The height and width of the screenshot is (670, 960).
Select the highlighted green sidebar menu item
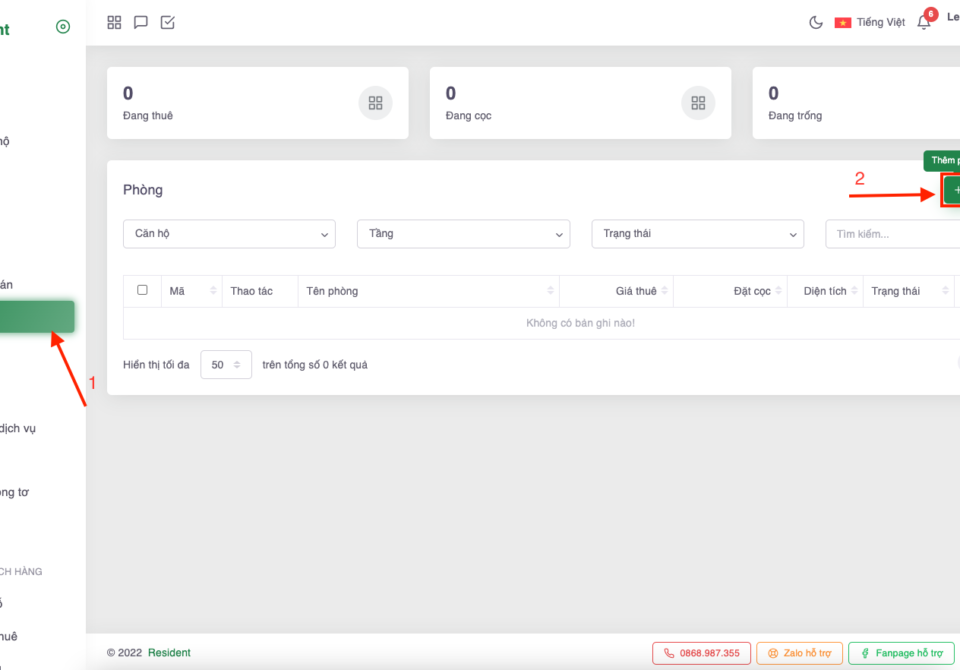pos(37,317)
